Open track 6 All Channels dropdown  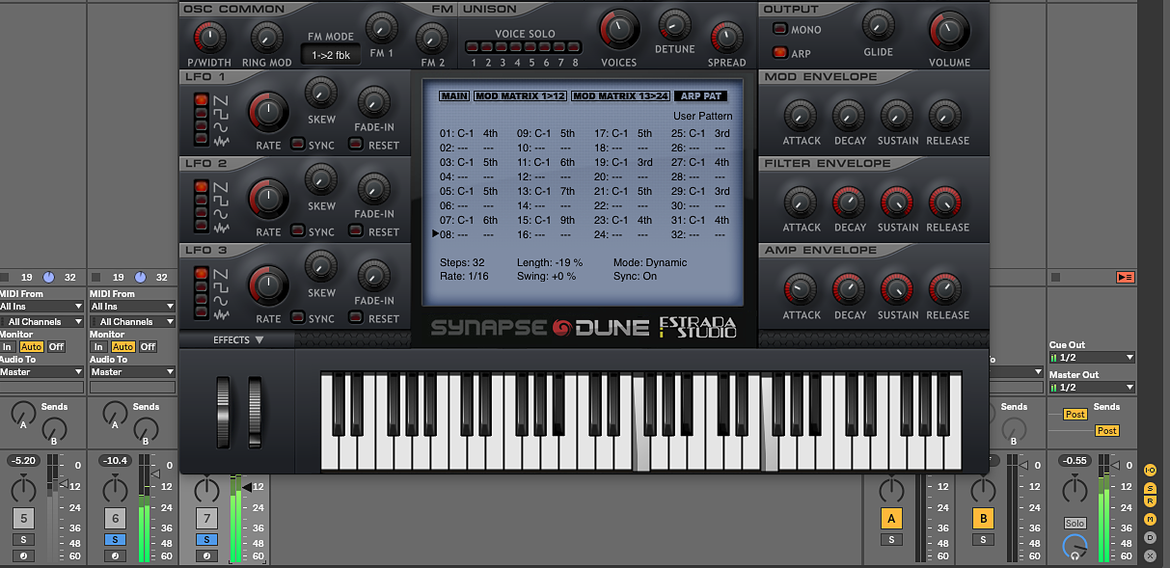coord(133,322)
